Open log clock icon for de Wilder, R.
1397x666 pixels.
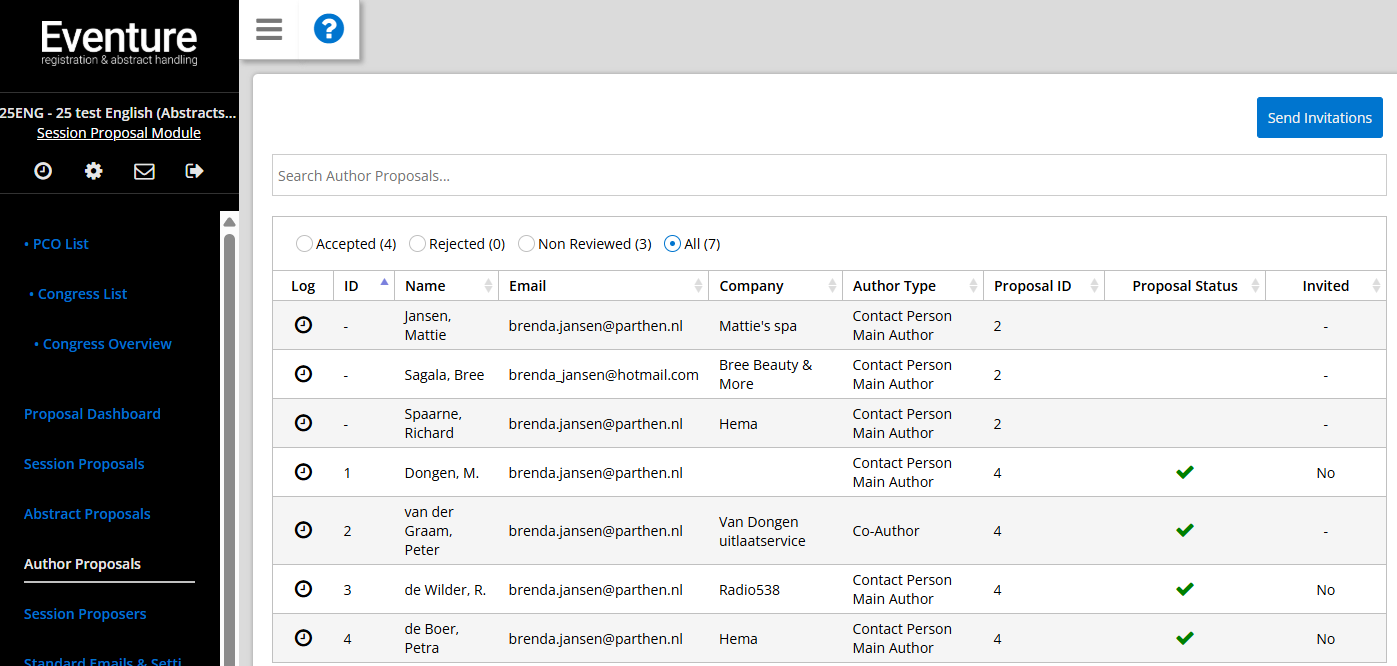click(x=303, y=589)
